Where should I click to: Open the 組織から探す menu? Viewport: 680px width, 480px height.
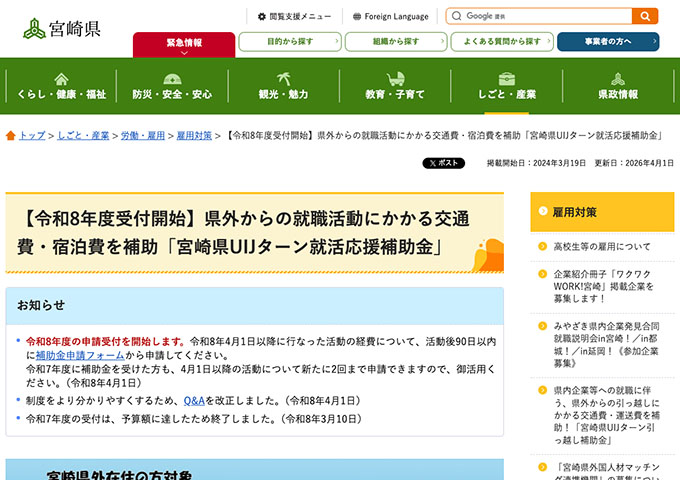click(396, 42)
